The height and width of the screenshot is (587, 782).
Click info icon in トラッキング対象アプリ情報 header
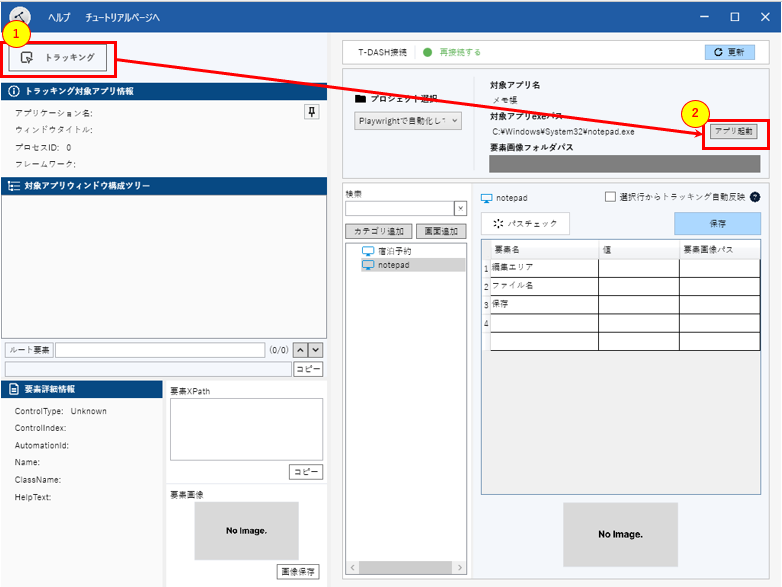(x=14, y=91)
